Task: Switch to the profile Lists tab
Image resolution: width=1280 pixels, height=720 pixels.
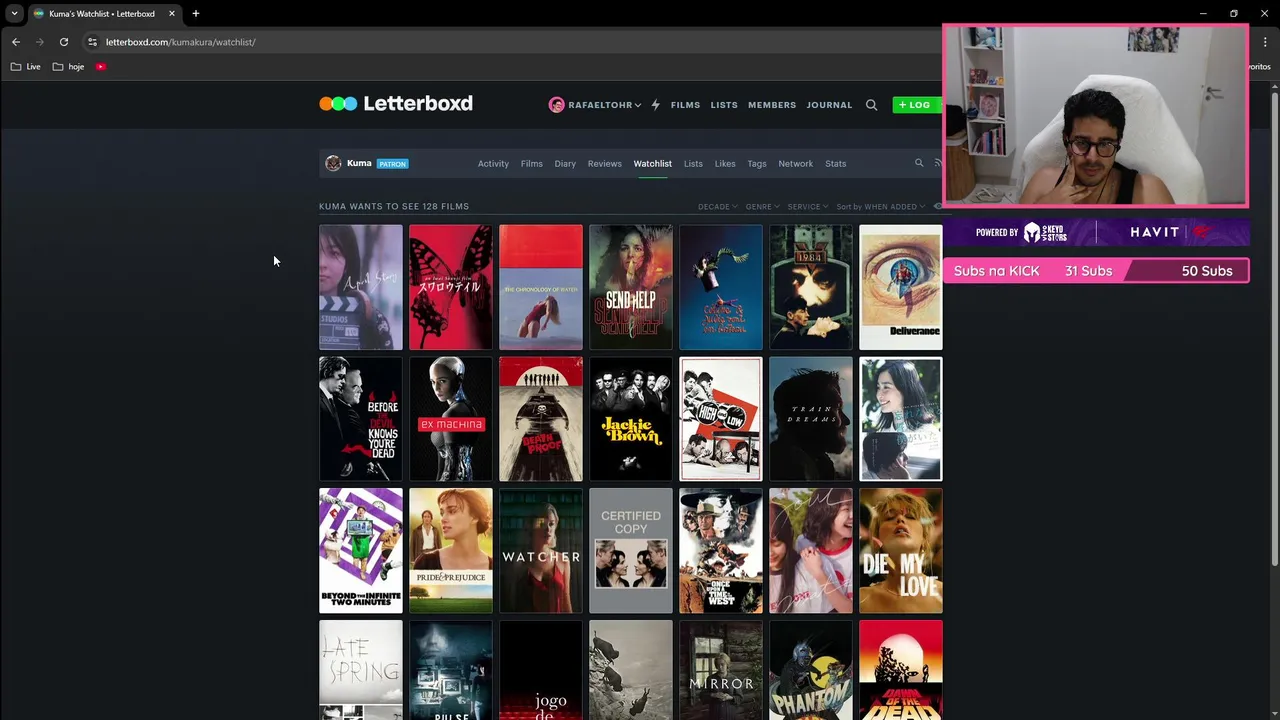Action: (693, 164)
